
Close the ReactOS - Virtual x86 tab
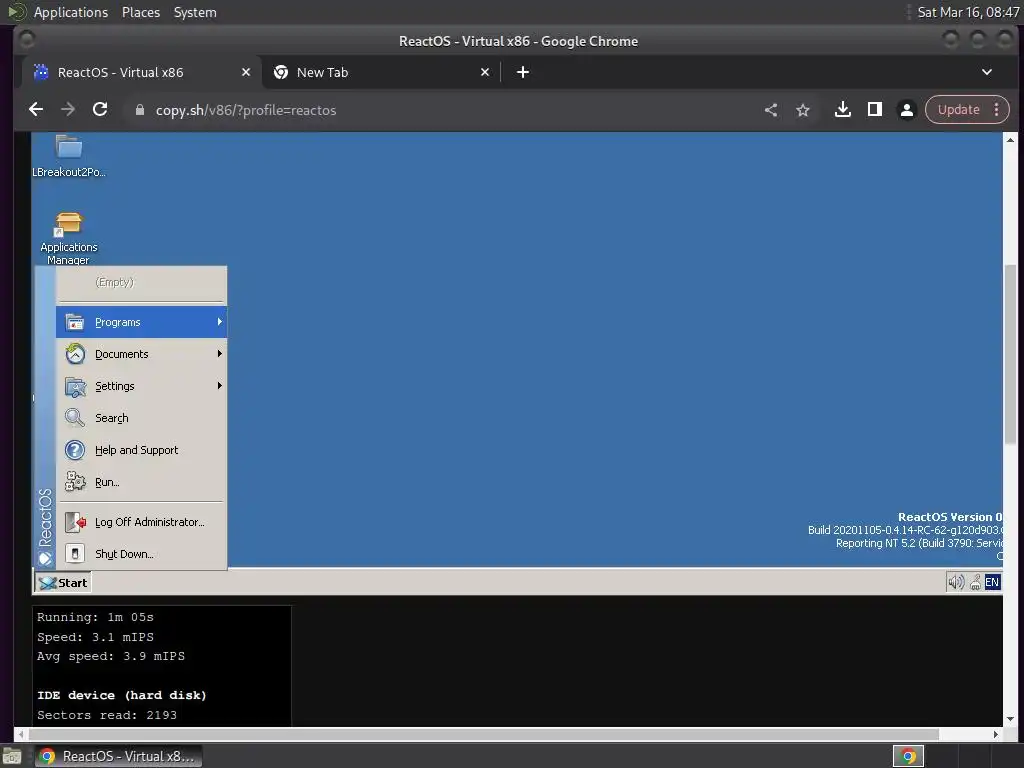click(246, 72)
